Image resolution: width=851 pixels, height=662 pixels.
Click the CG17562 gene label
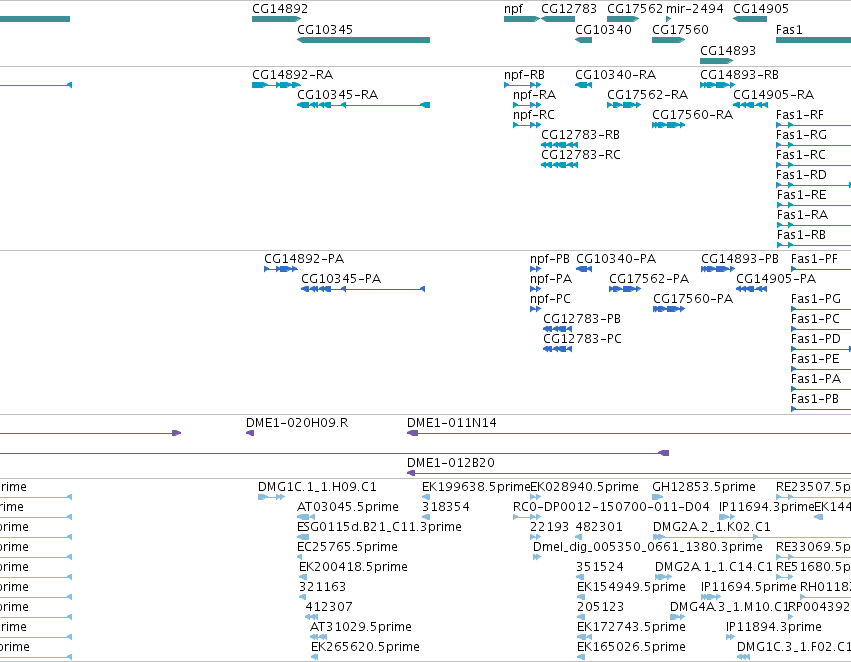[x=634, y=9]
